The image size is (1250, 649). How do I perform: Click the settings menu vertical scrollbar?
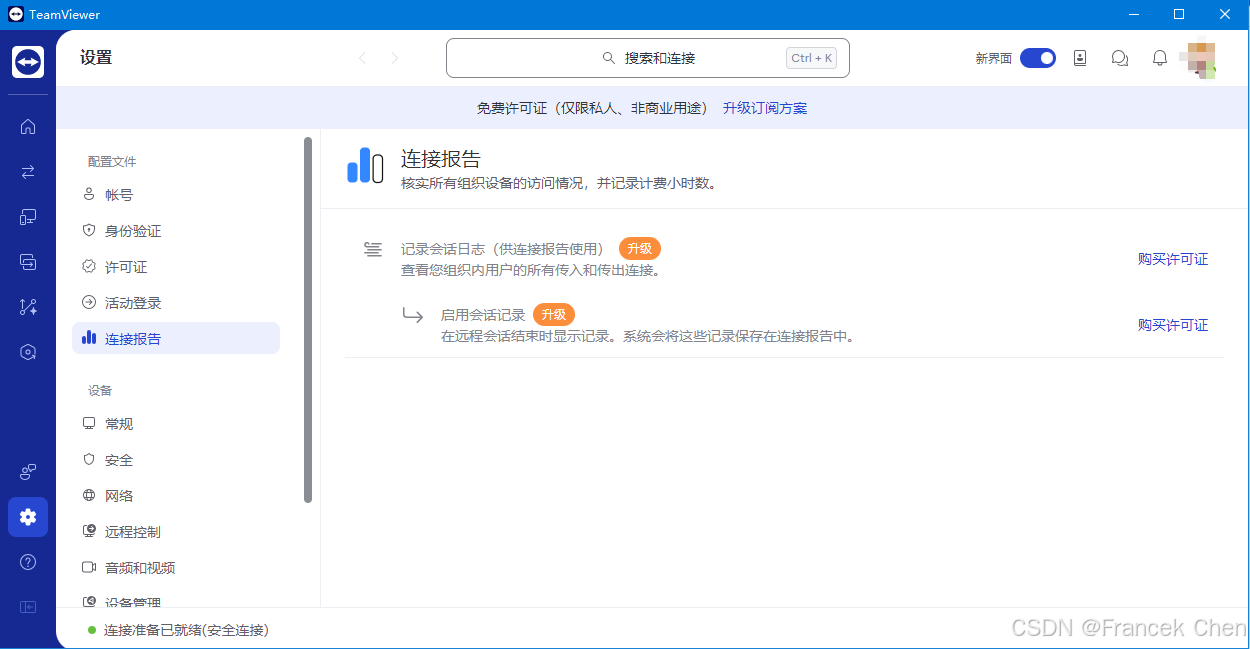[308, 320]
